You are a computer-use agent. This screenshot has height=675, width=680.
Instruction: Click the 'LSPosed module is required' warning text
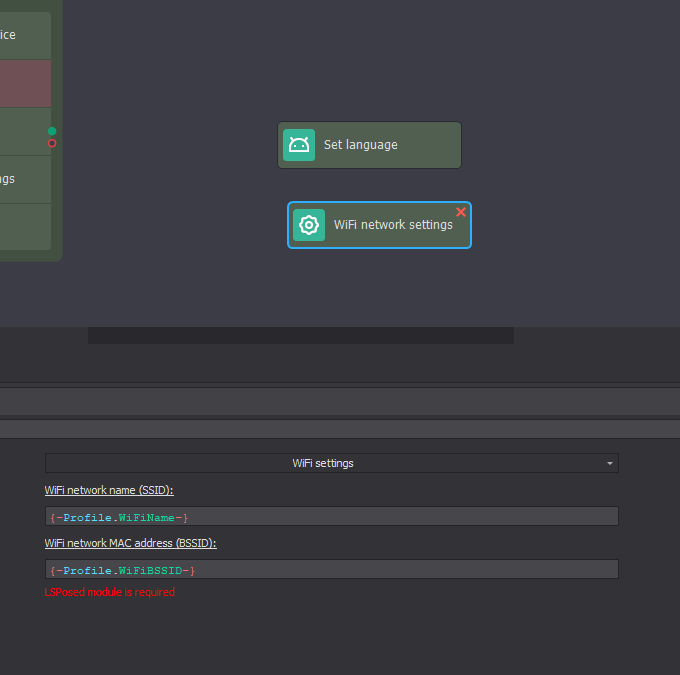110,592
